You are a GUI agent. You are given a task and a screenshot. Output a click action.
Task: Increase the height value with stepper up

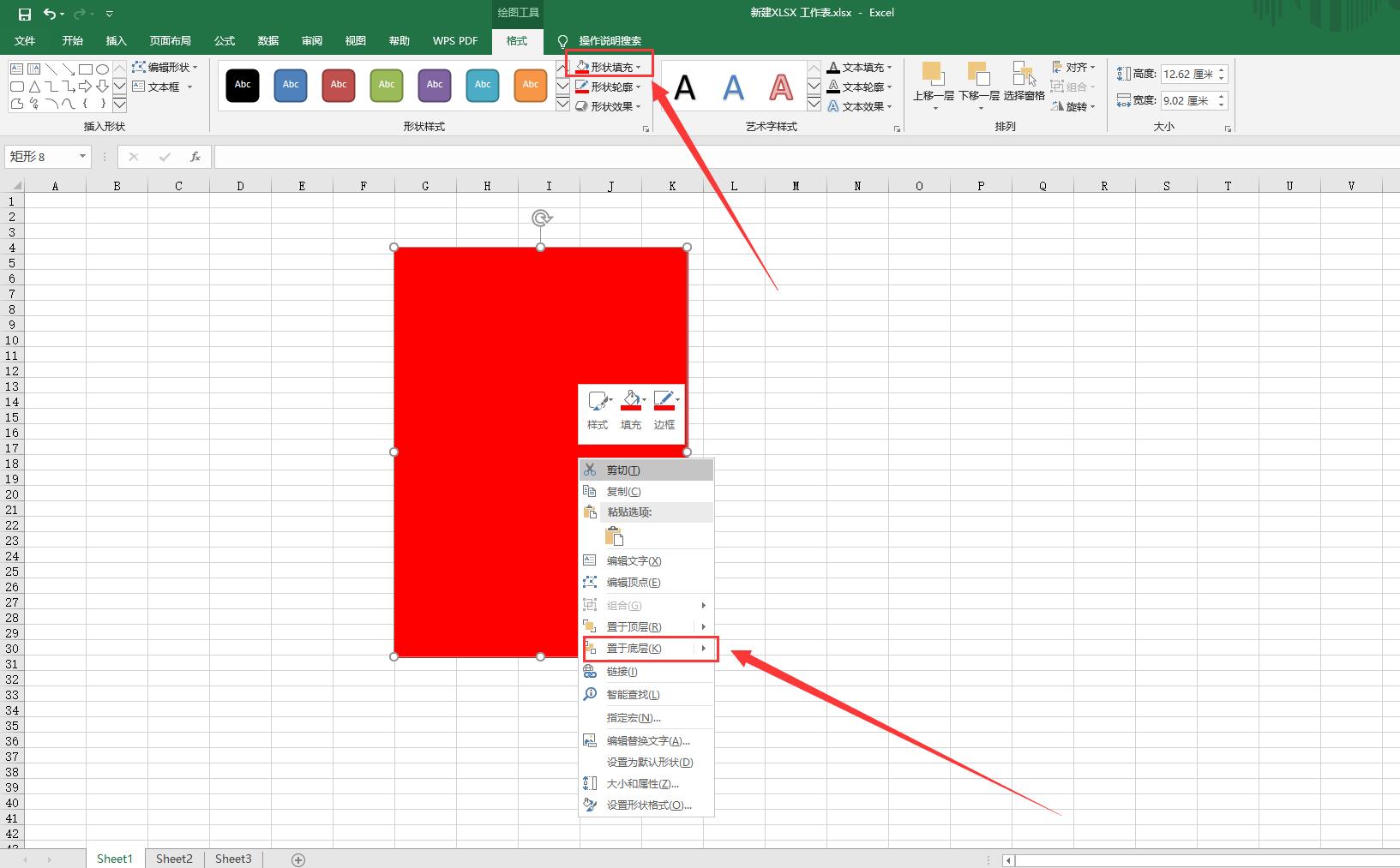tap(1222, 70)
